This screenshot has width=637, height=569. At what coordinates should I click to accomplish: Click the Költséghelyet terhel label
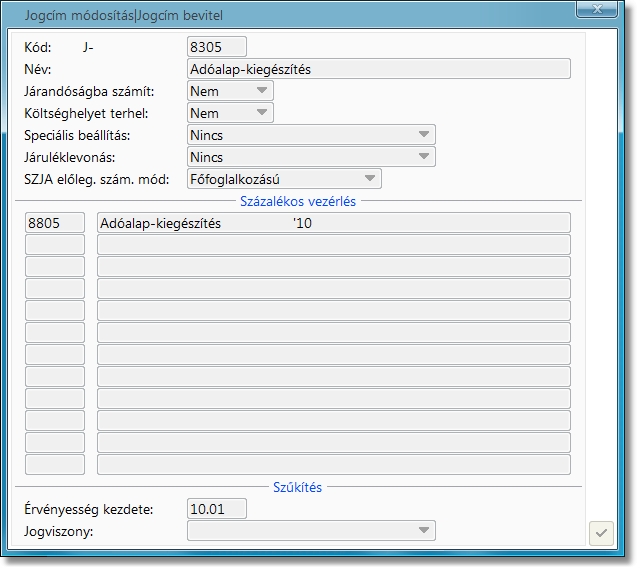tap(86, 113)
